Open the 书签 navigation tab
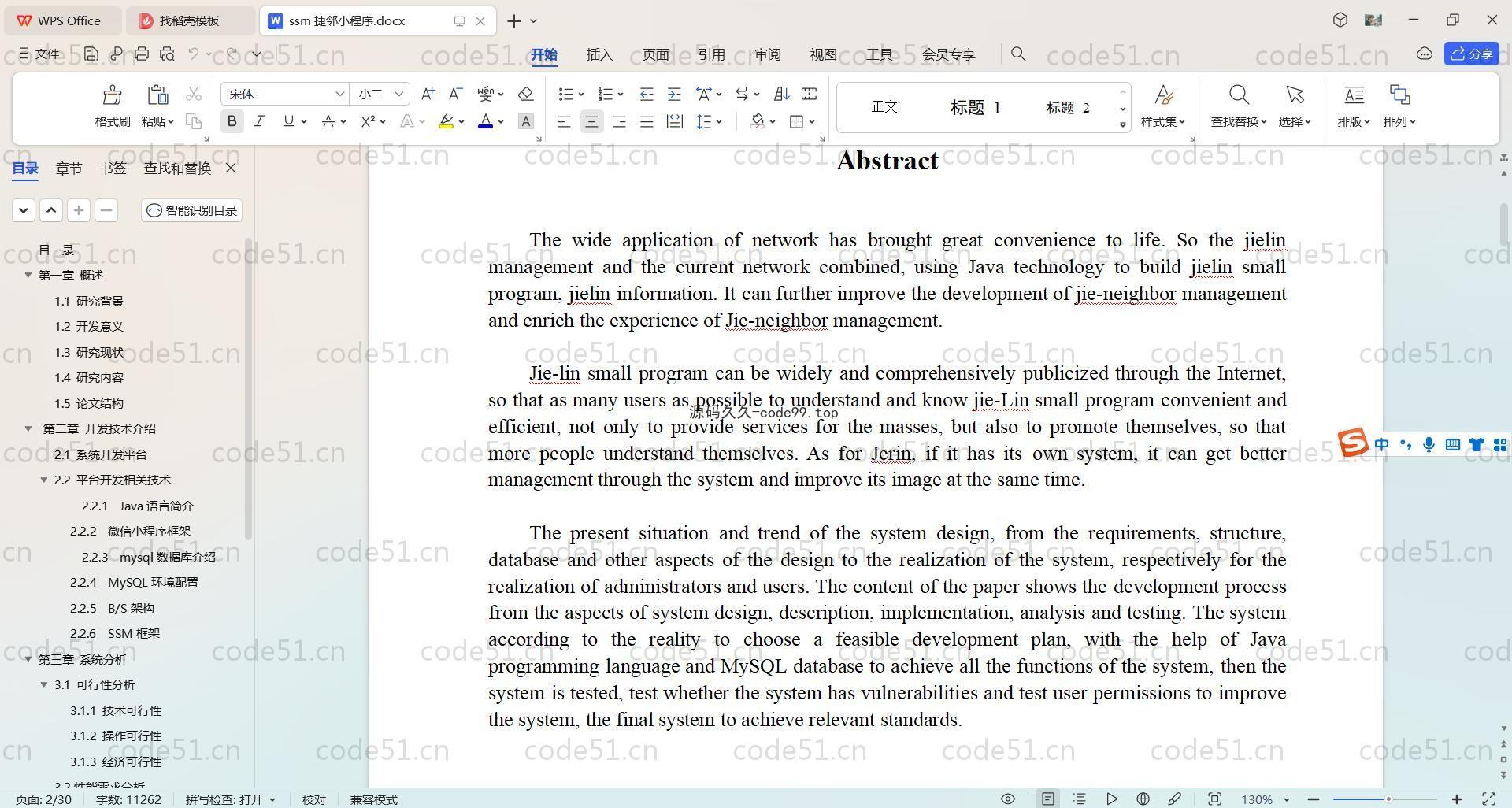1512x808 pixels. 113,168
